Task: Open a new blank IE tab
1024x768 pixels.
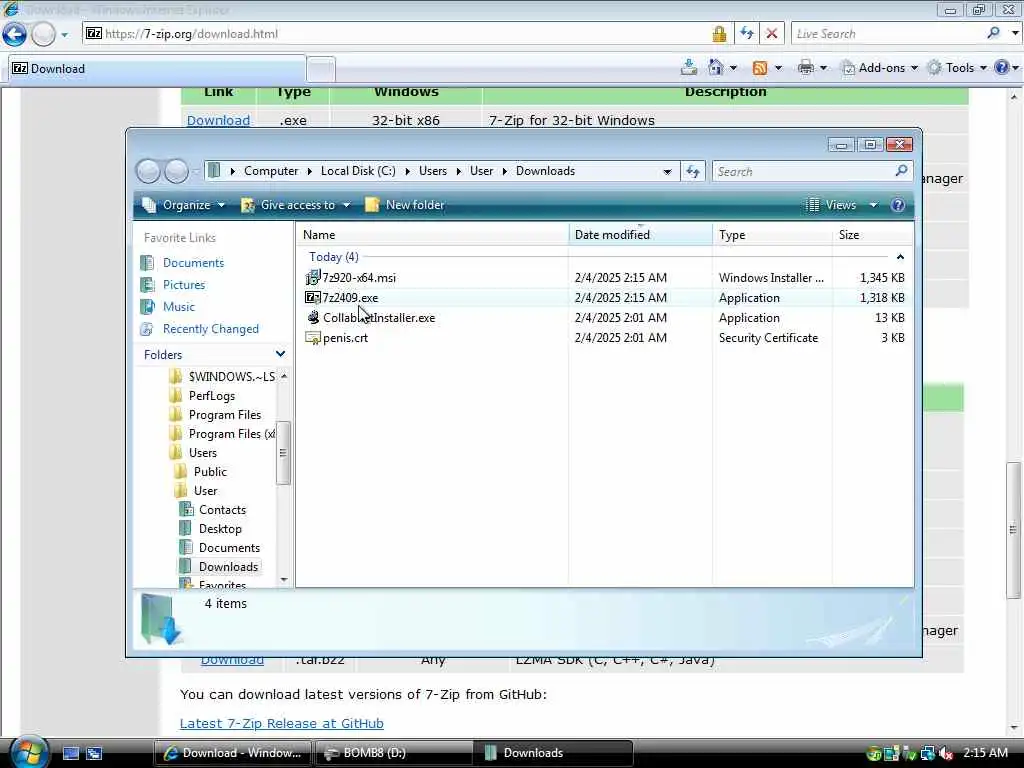Action: (321, 69)
